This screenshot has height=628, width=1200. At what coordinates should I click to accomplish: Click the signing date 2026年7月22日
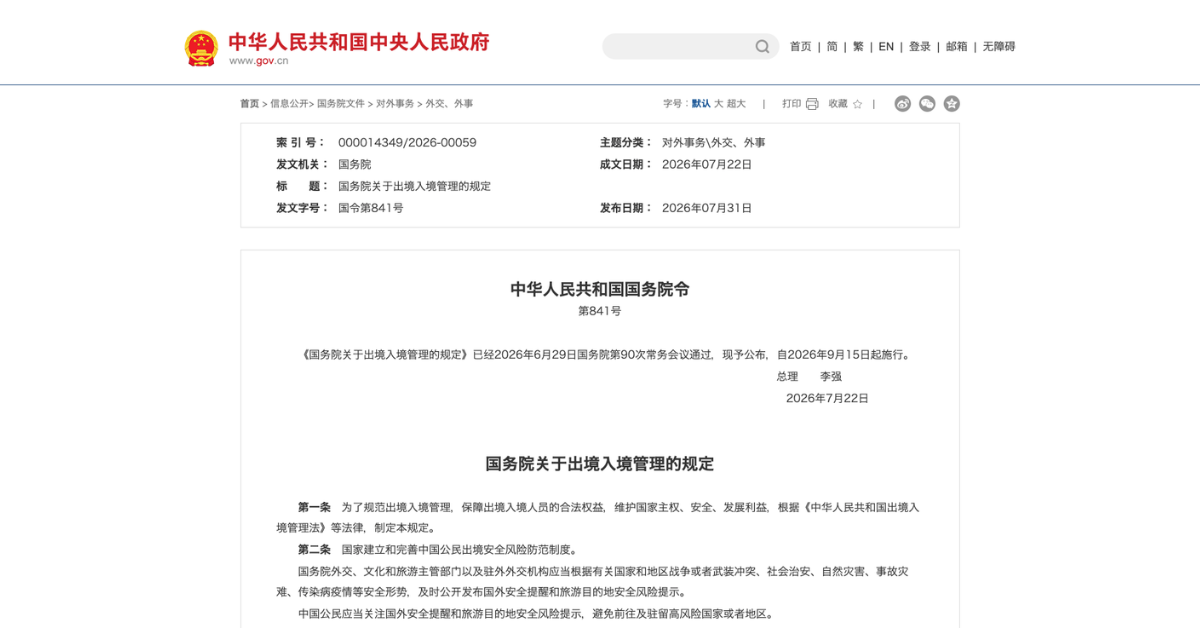[827, 399]
